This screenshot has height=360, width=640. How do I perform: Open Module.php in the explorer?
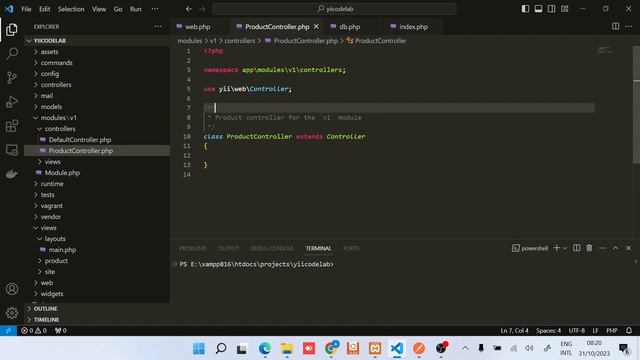point(97,173)
